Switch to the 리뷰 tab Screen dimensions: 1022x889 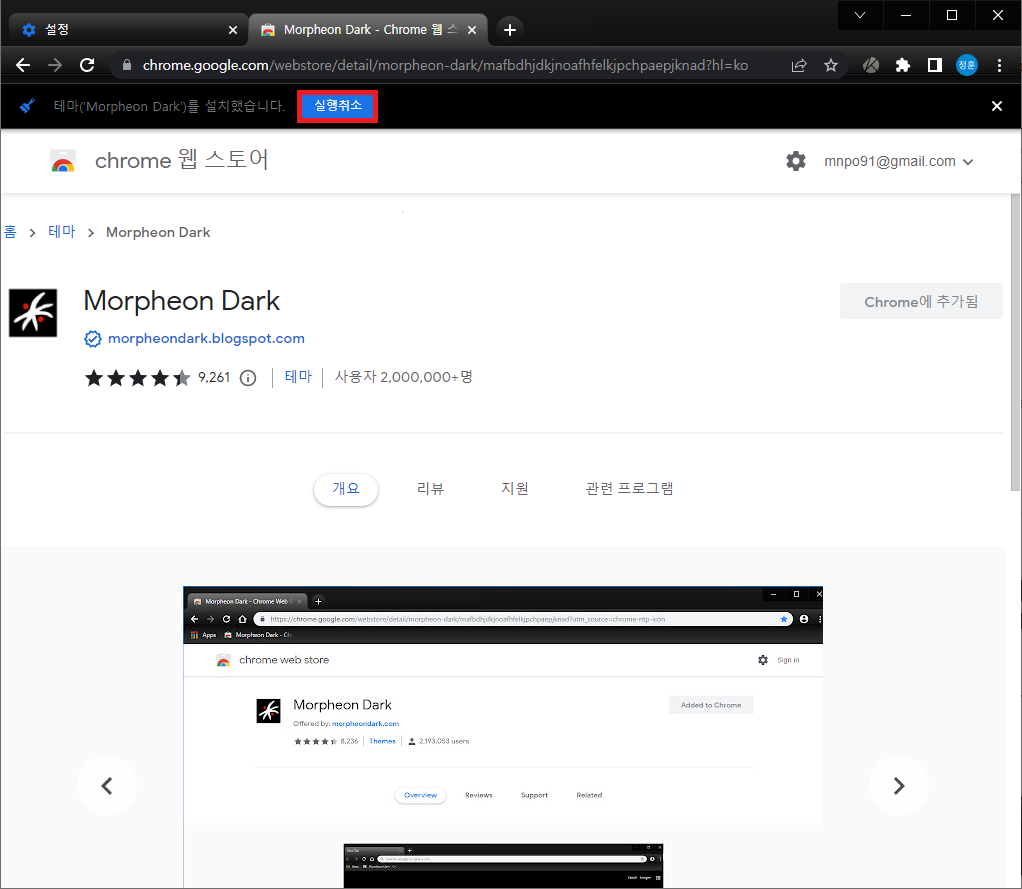pos(430,489)
